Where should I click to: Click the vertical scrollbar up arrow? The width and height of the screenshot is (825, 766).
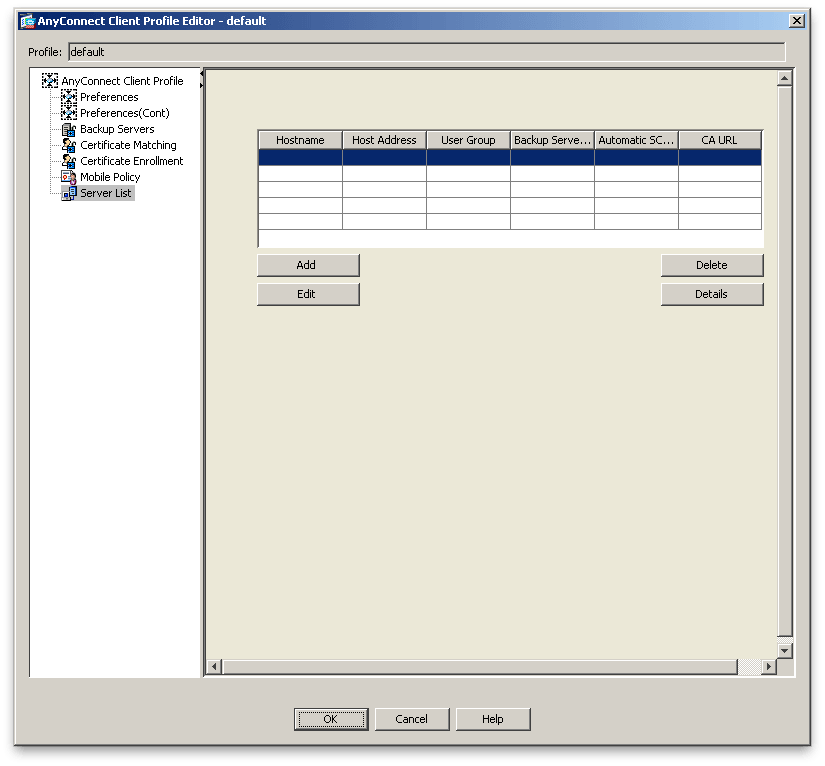pyautogui.click(x=784, y=79)
